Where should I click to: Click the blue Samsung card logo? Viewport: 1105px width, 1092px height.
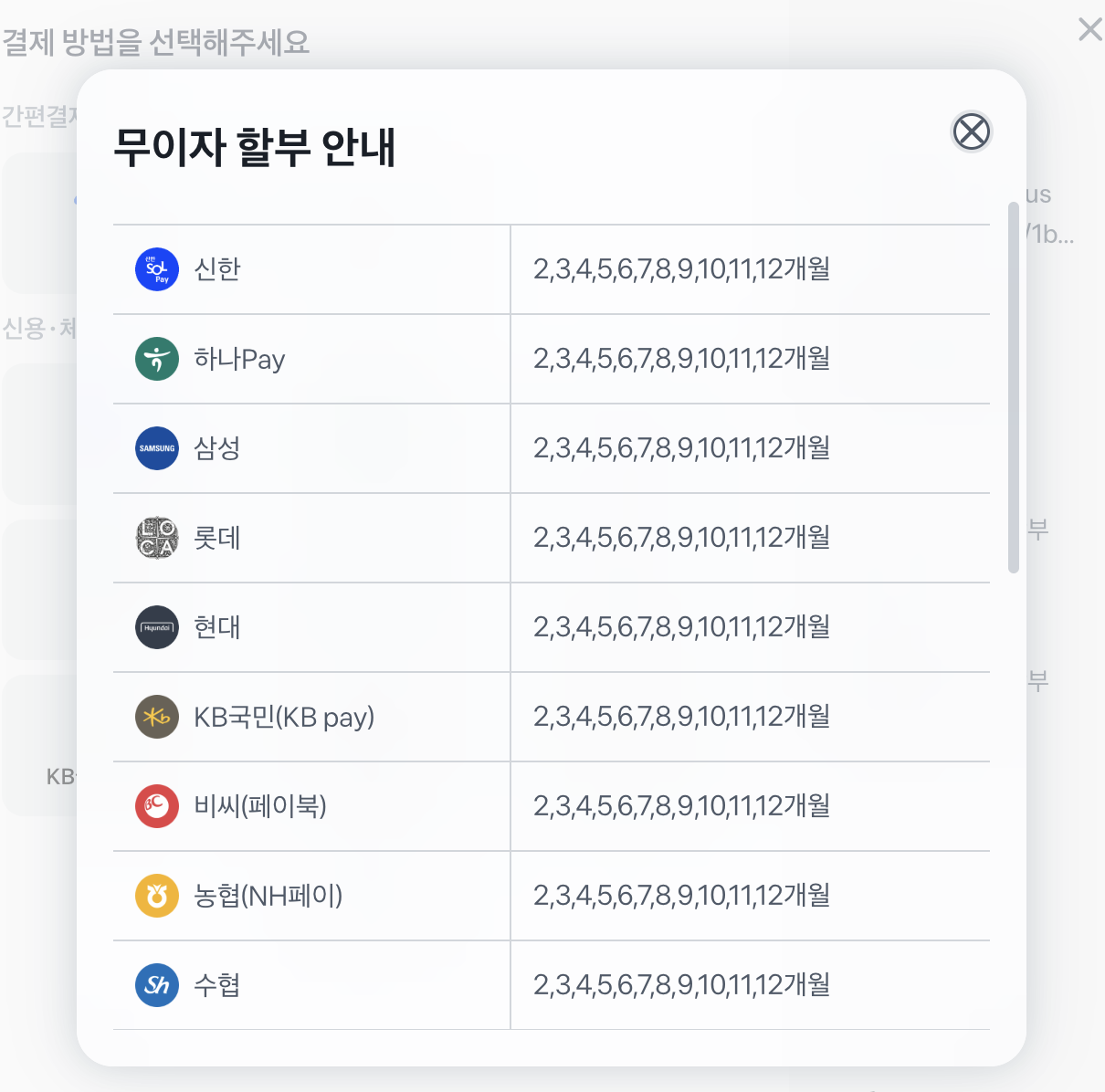157,448
